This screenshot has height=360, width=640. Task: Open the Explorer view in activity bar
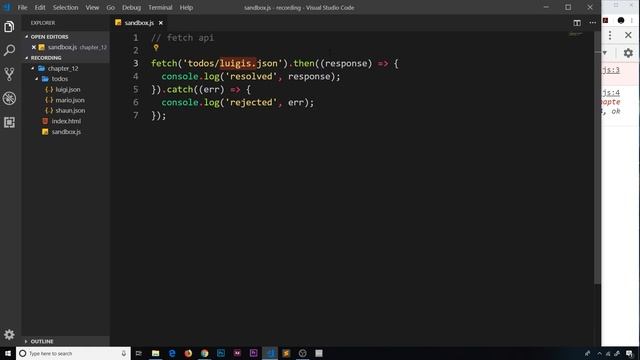[x=9, y=27]
